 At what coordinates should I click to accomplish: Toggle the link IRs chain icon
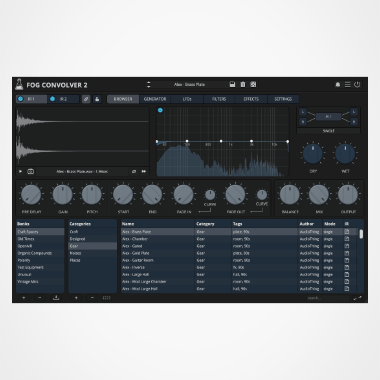coord(86,99)
